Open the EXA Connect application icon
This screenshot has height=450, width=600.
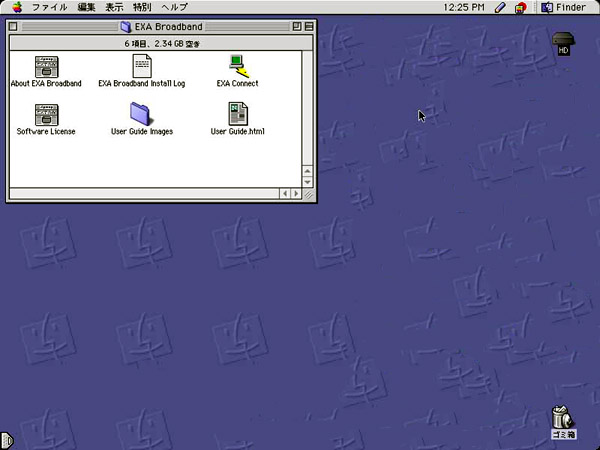[x=237, y=66]
